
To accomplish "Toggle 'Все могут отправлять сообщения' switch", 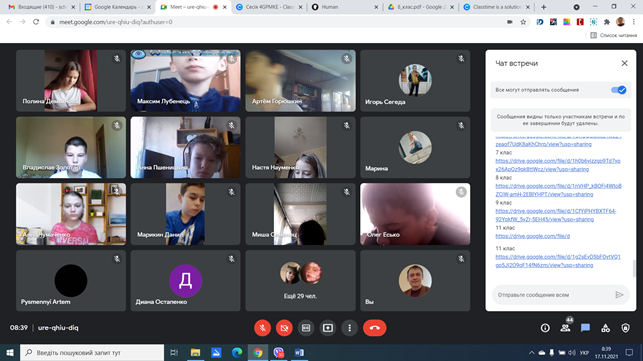I will [x=618, y=90].
